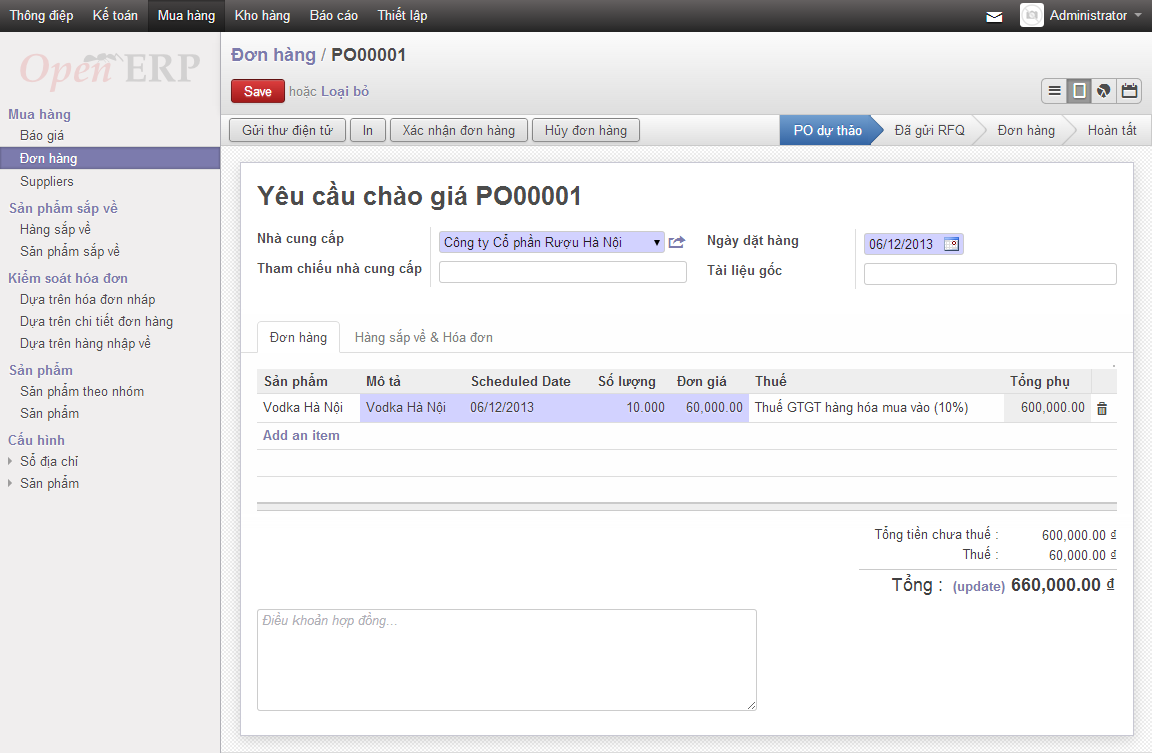Screen dimensions: 1152x753
Task: Click Xác nhận đơn hàng button
Action: pos(458,130)
